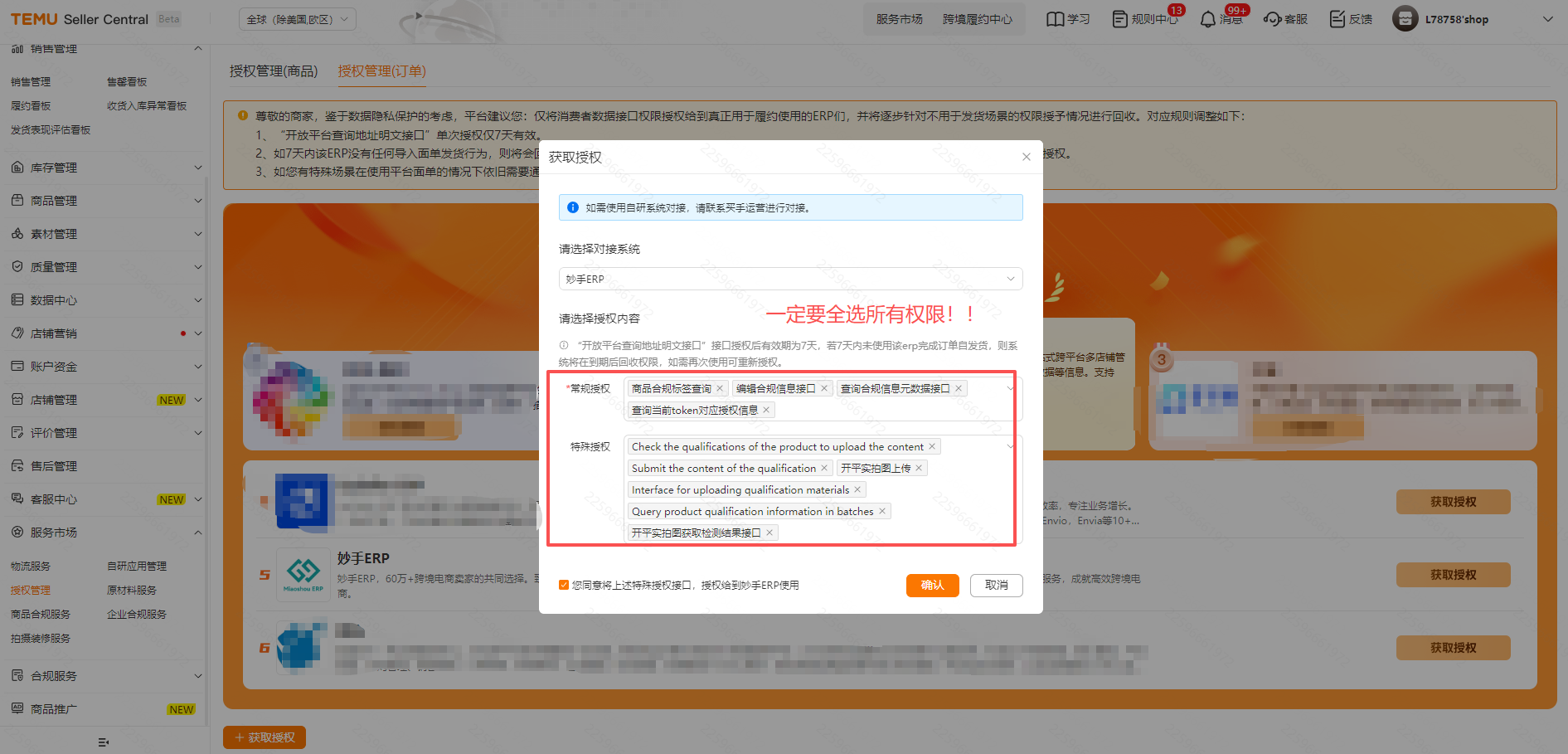Expand the 常规授权 permission dropdown arrow
Viewport: 1568px width, 754px height.
1010,388
